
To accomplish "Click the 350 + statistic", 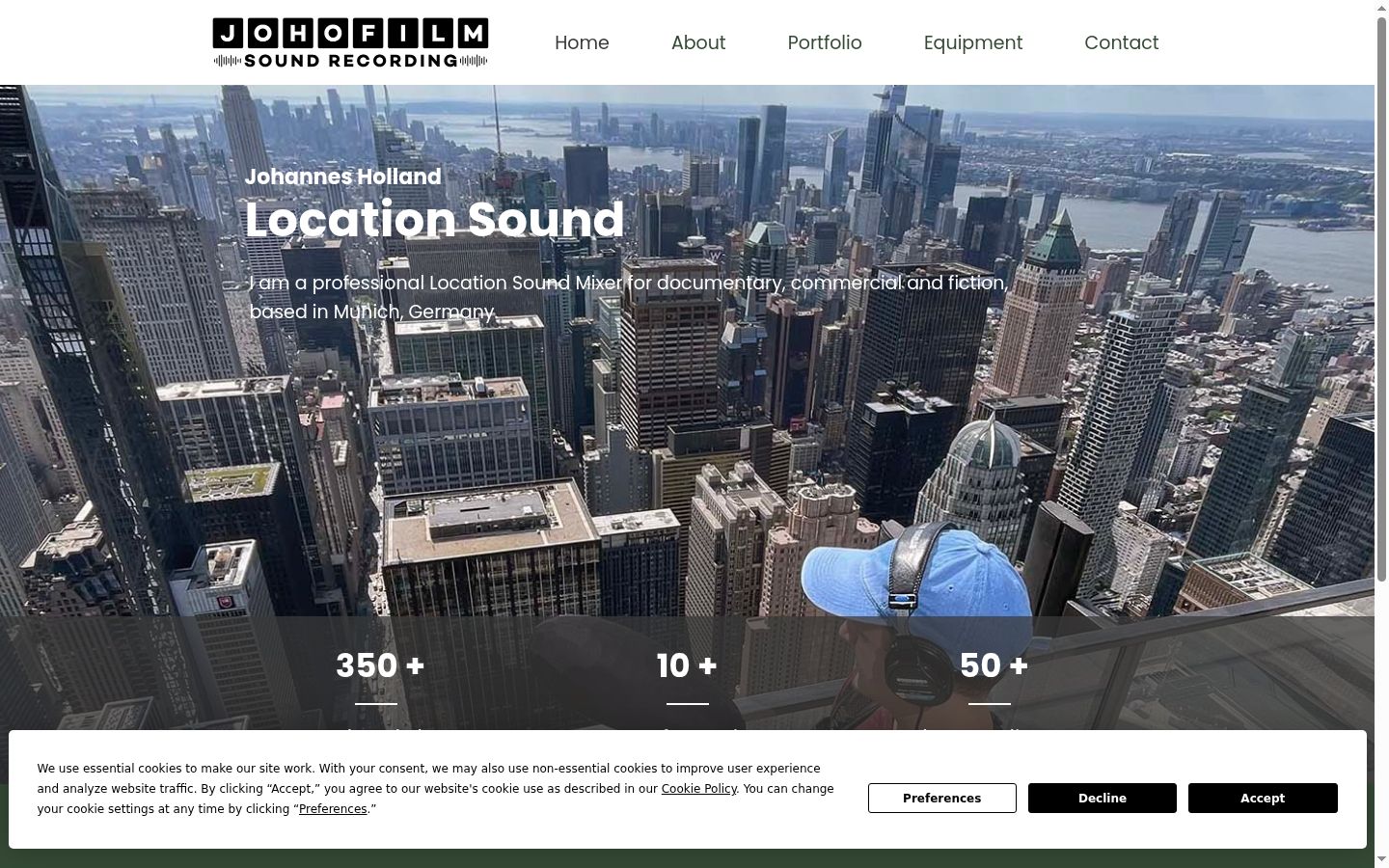I will point(380,665).
